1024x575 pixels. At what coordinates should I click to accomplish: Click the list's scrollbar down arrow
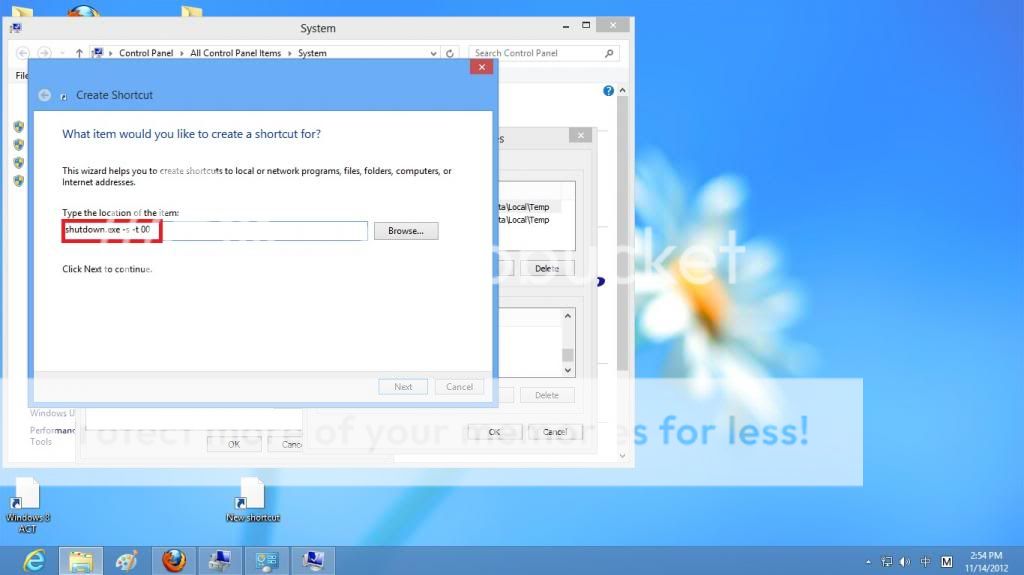coord(568,370)
